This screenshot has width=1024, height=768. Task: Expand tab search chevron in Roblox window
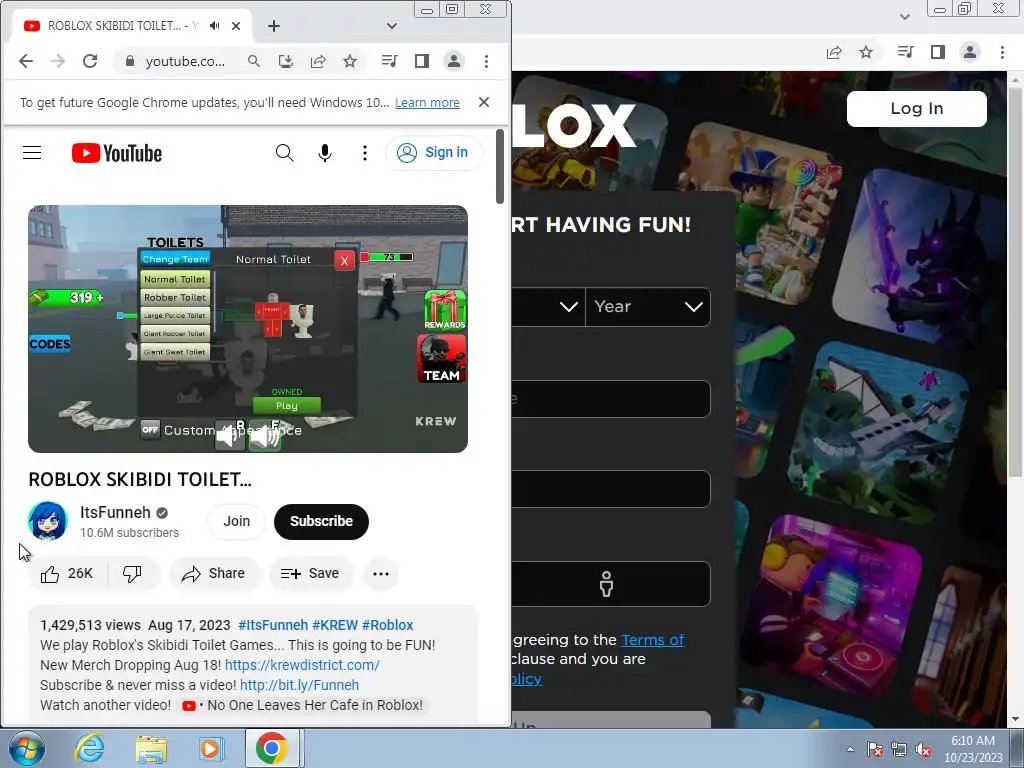[904, 17]
